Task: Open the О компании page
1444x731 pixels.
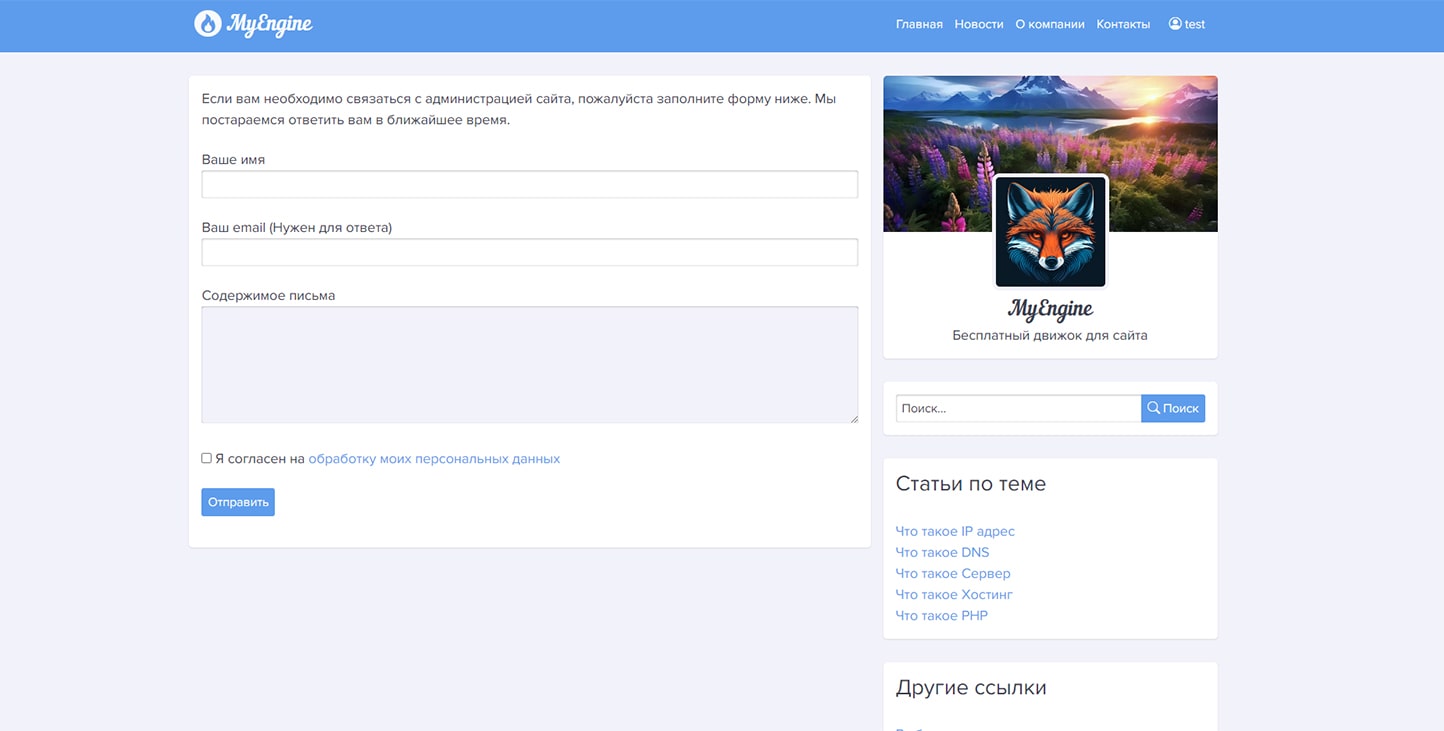Action: (x=1050, y=24)
